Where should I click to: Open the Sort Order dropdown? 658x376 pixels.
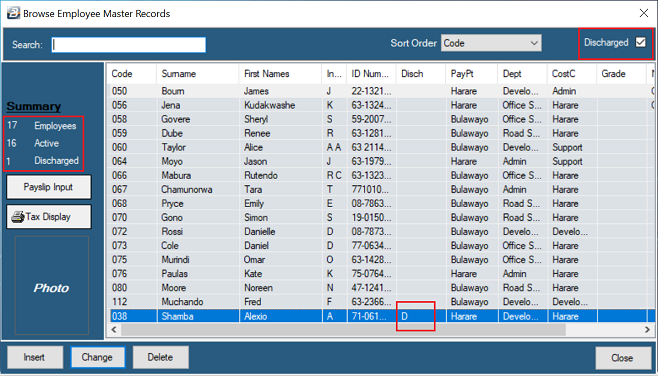click(x=491, y=43)
